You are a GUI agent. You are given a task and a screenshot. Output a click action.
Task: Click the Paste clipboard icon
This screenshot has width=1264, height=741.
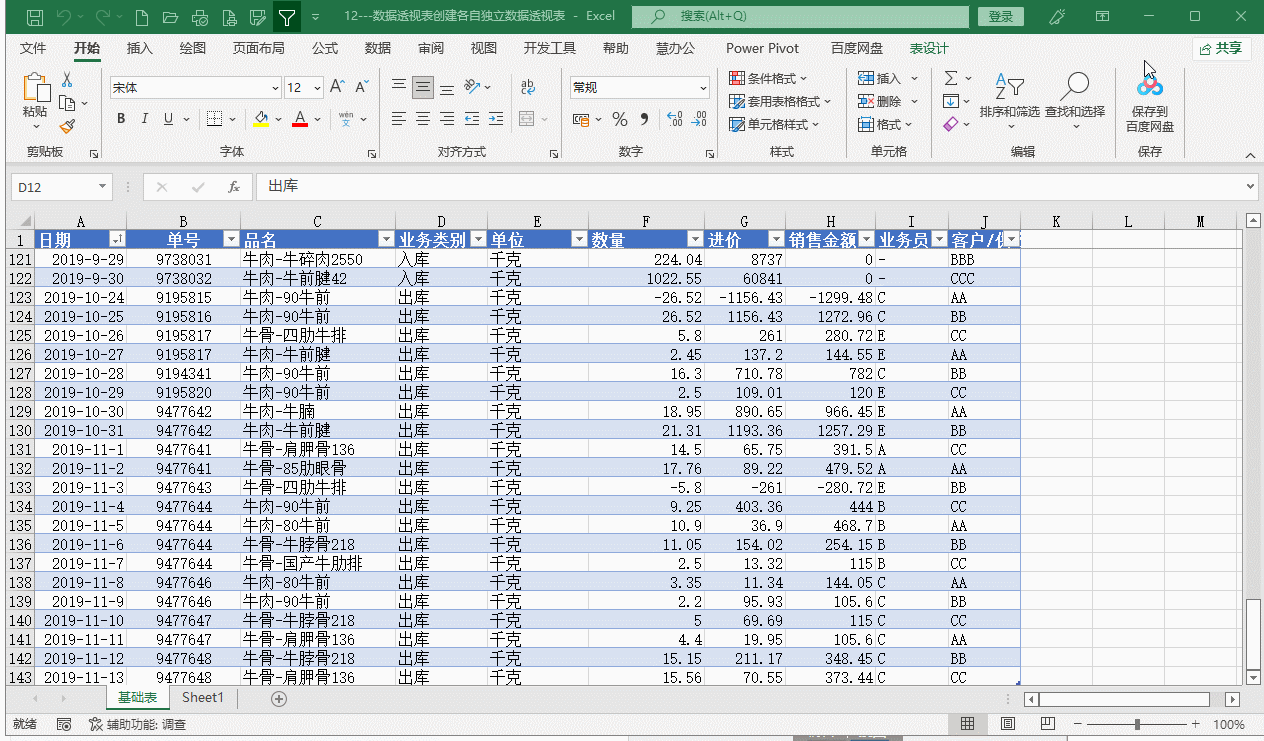click(35, 87)
